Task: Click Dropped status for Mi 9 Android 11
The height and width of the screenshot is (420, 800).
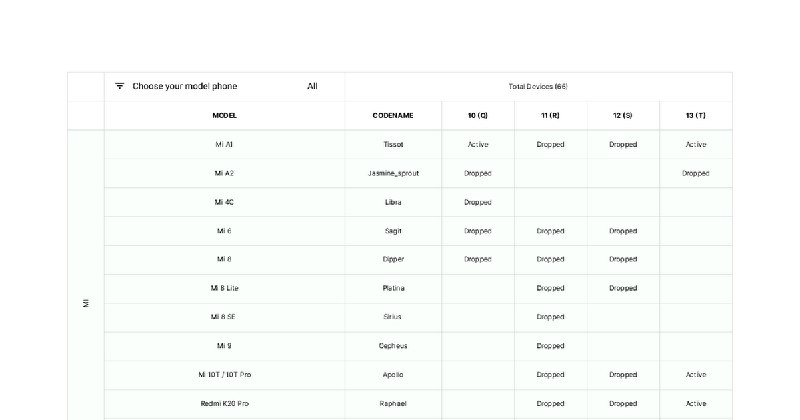Action: (550, 346)
